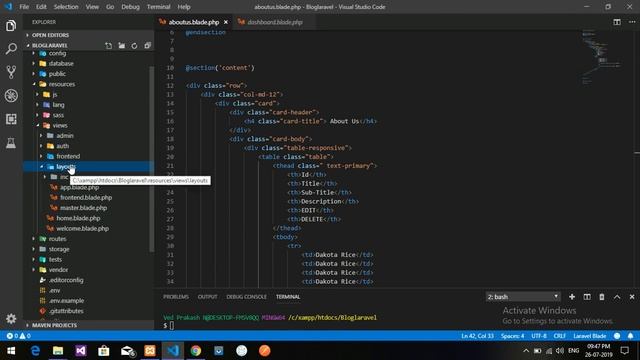This screenshot has height=360, width=640.
Task: Collapse the views folder
Action: pos(60,125)
